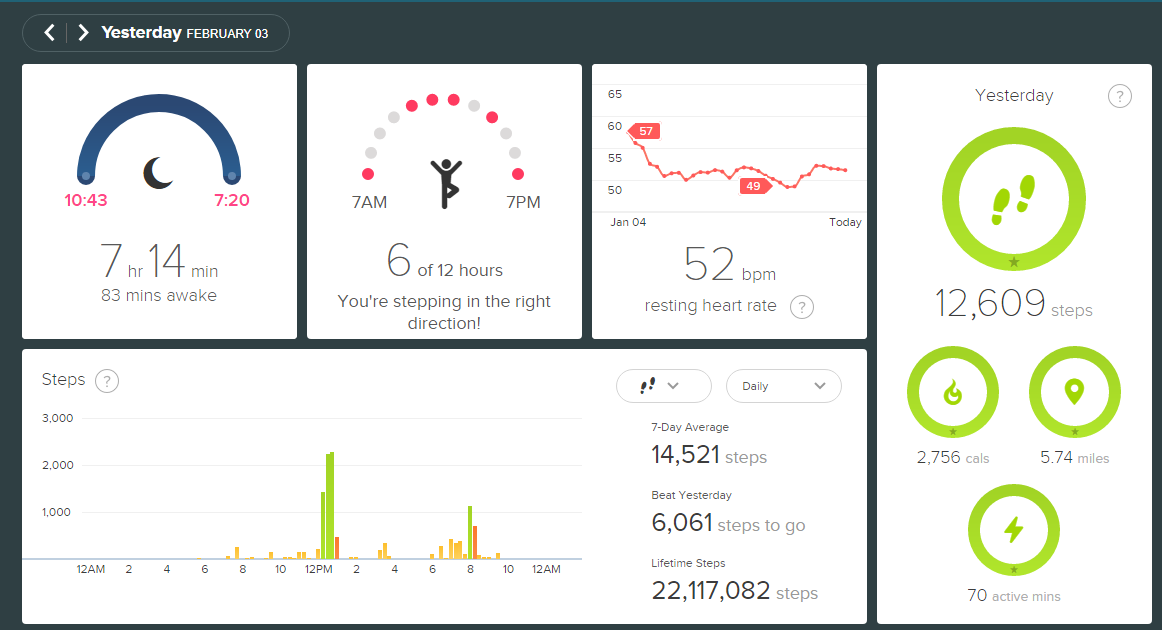The height and width of the screenshot is (630, 1162).
Task: Go to previous day with left arrow
Action: coord(50,33)
